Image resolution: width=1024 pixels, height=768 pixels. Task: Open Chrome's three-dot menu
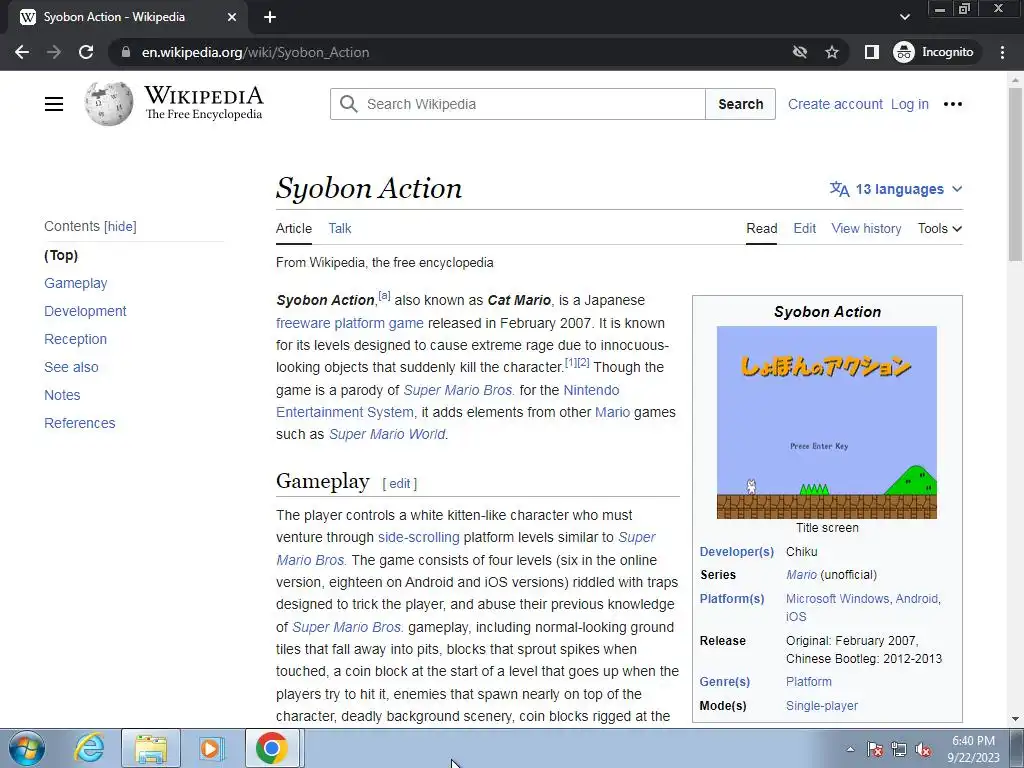[1002, 52]
